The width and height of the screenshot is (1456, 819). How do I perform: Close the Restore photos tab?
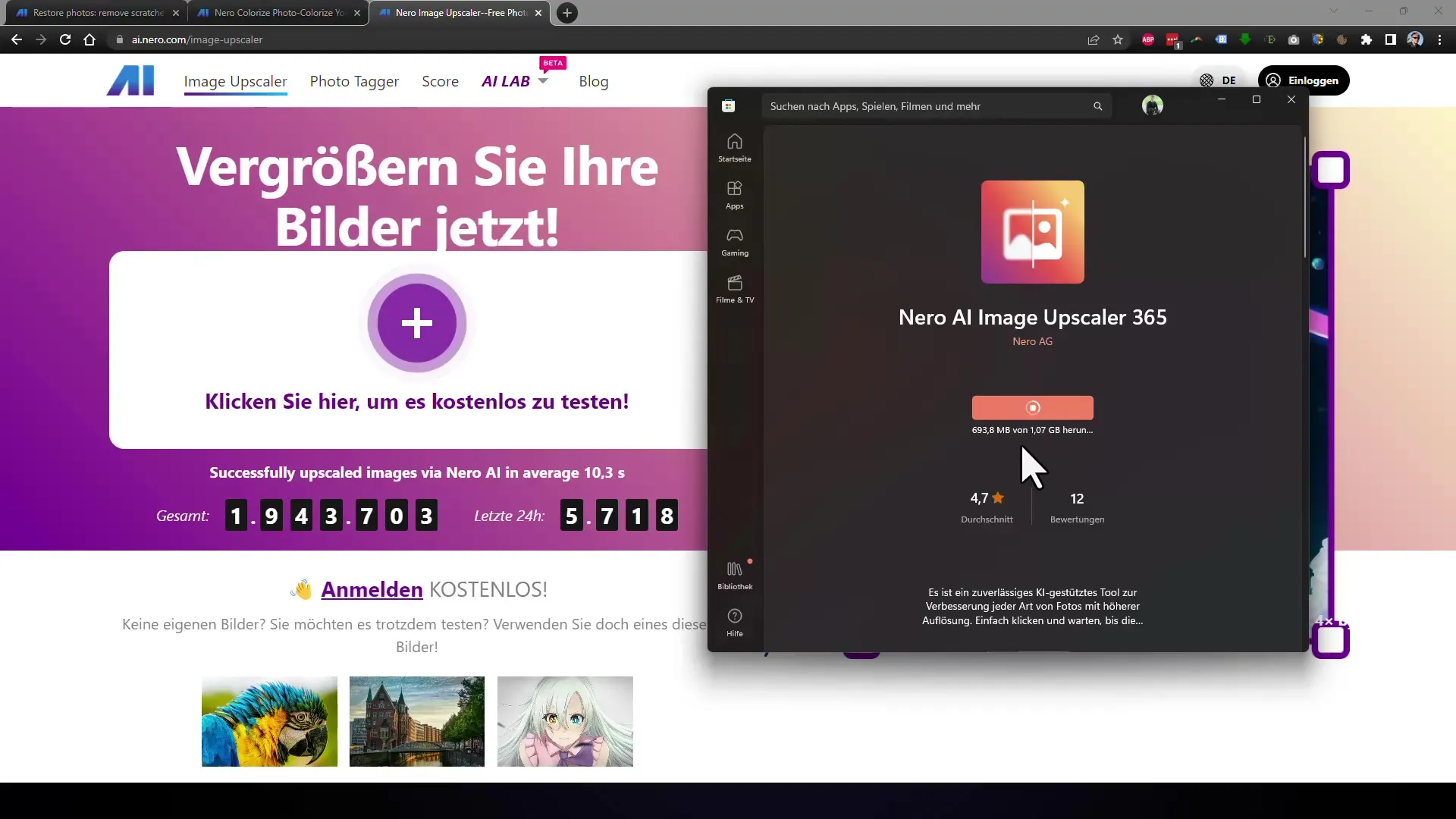[x=176, y=13]
